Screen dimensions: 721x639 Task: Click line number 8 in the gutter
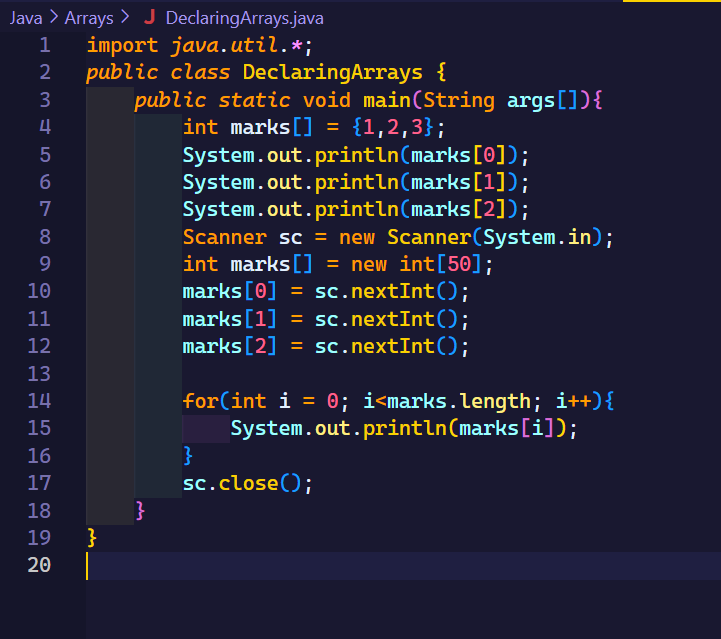coord(45,237)
